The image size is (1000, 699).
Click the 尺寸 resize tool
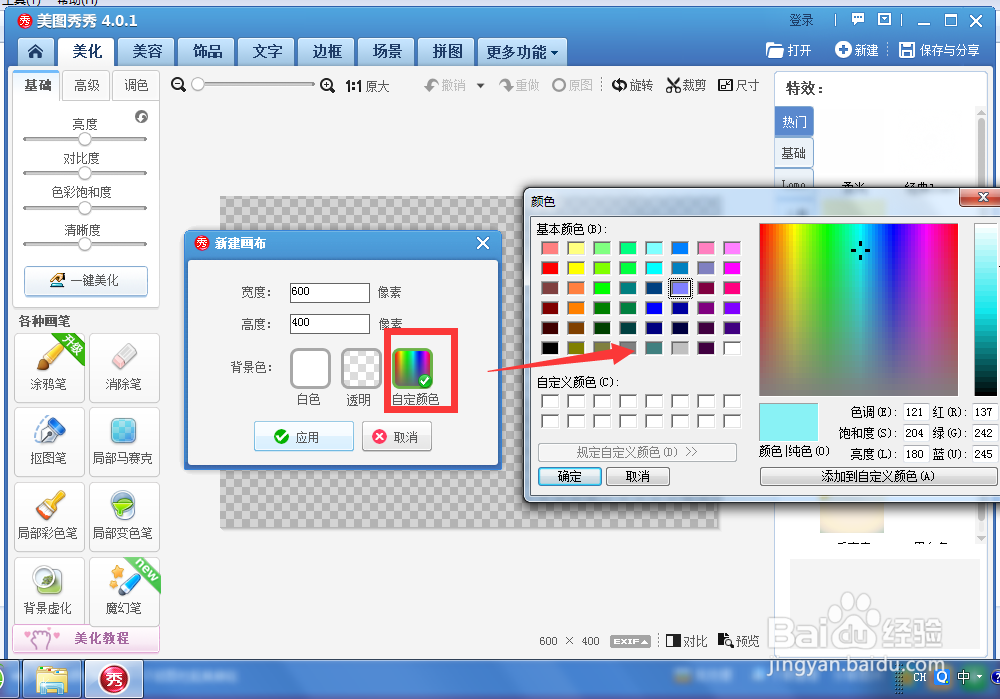(739, 85)
